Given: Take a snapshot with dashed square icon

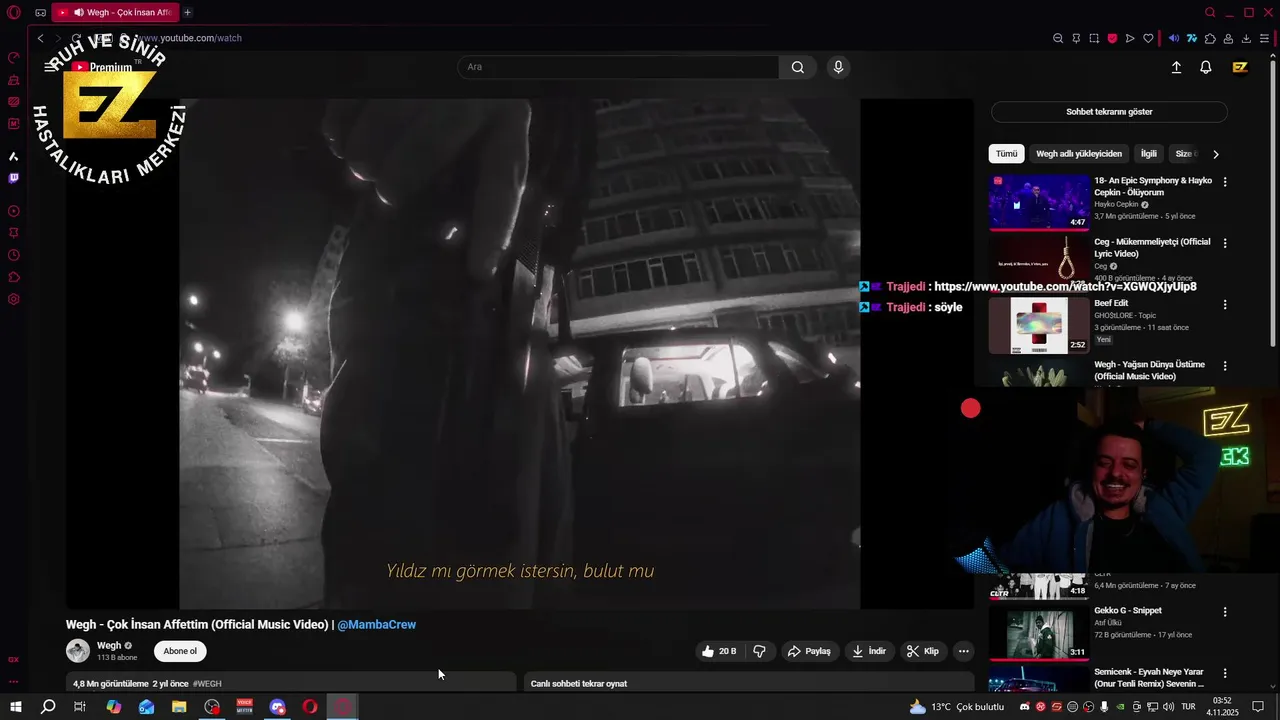Looking at the screenshot, I should 1094,38.
